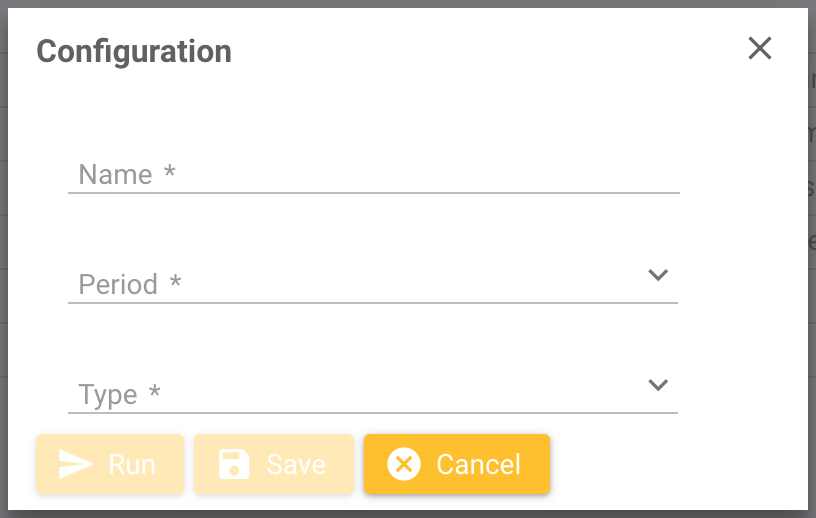This screenshot has width=816, height=518.
Task: Open the Period dropdown field
Action: (x=372, y=284)
